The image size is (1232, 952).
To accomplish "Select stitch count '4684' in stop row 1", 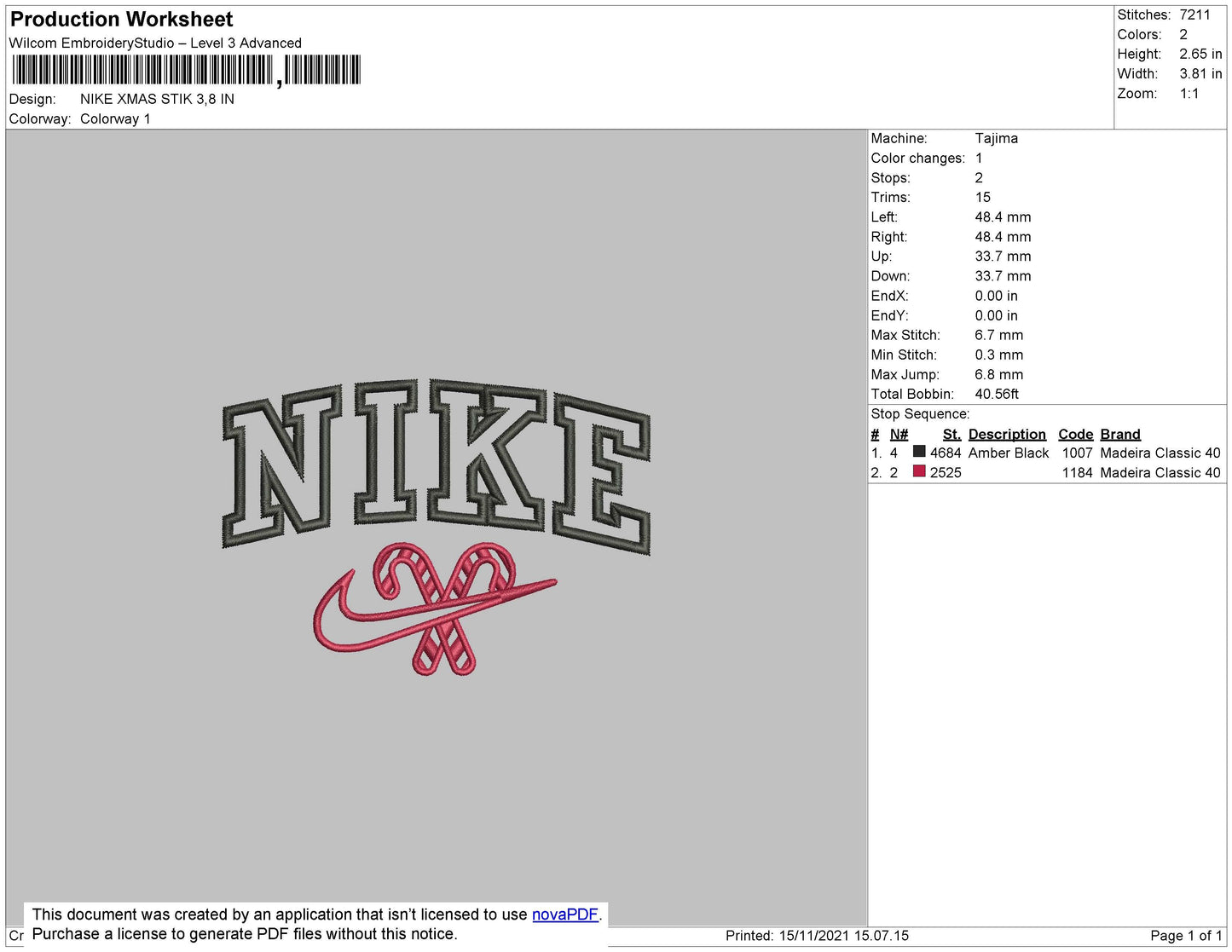I will pyautogui.click(x=946, y=453).
